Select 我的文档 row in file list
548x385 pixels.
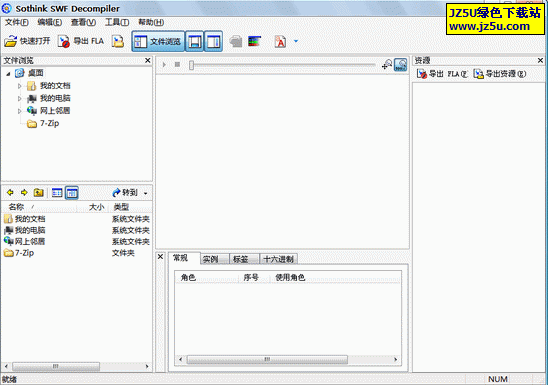coord(77,219)
